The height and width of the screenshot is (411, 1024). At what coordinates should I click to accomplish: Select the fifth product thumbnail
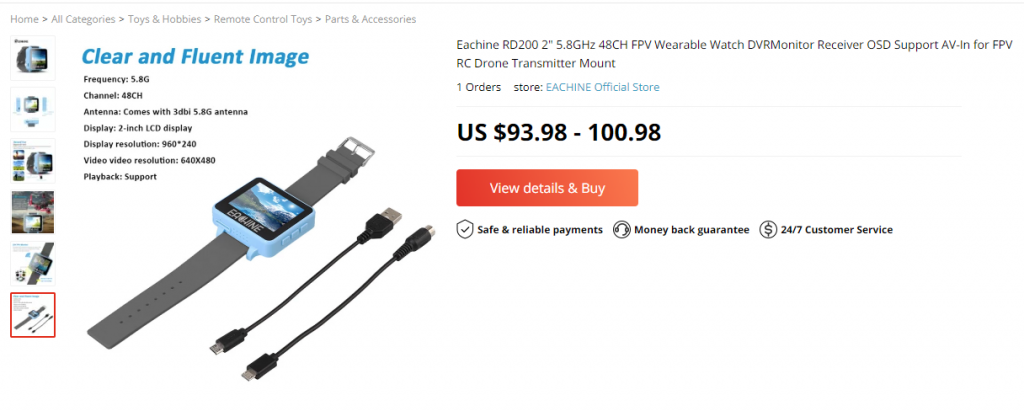[x=33, y=263]
